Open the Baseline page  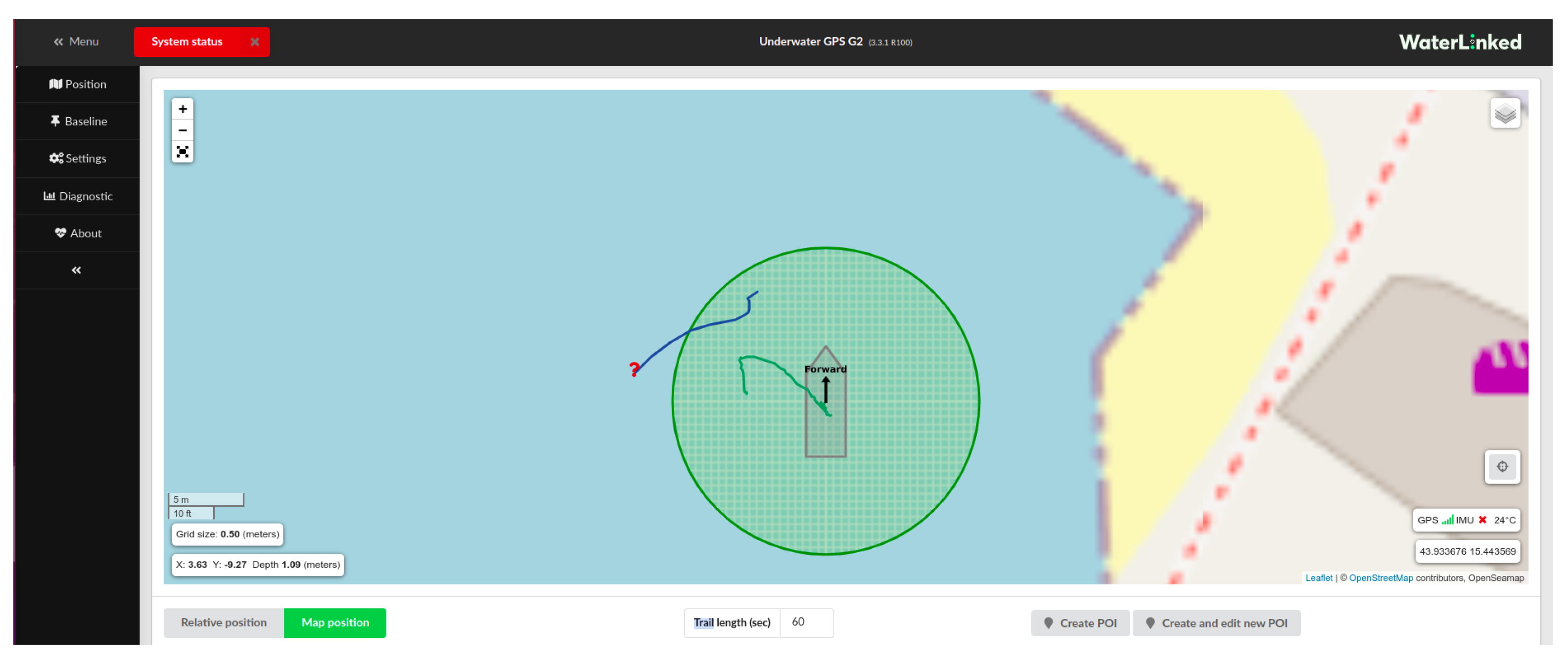pyautogui.click(x=78, y=122)
